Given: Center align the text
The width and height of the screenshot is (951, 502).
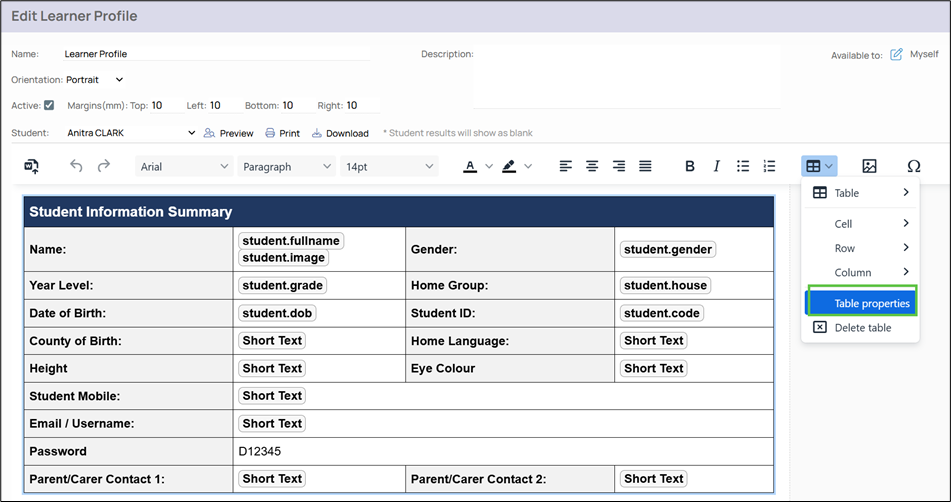Looking at the screenshot, I should pos(592,166).
